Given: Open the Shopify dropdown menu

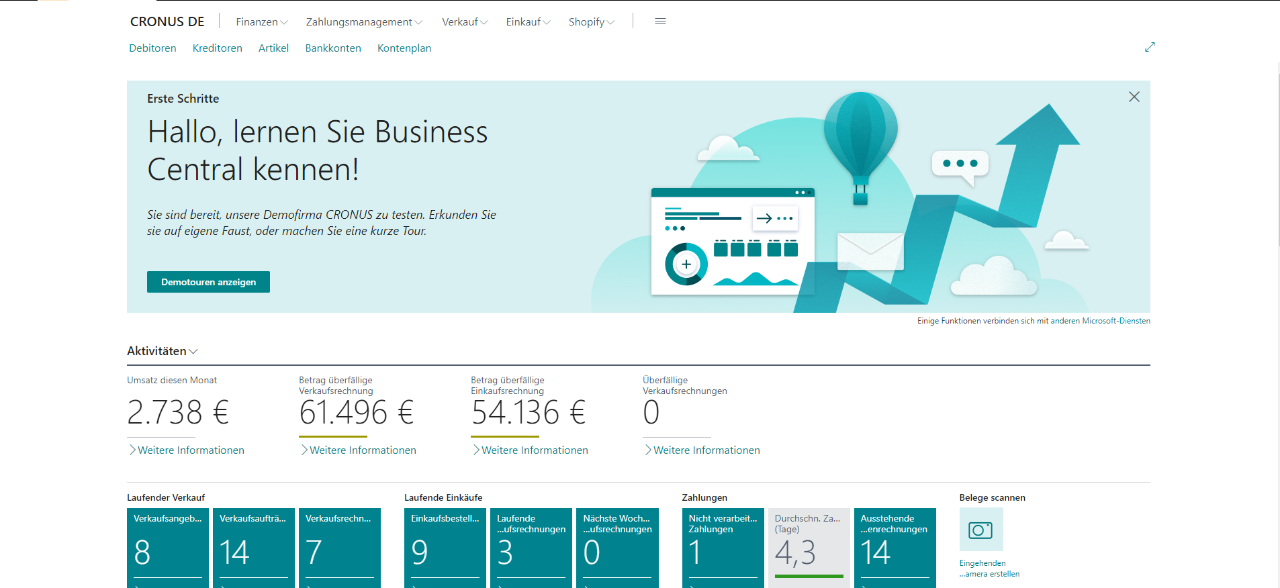Looking at the screenshot, I should 592,22.
